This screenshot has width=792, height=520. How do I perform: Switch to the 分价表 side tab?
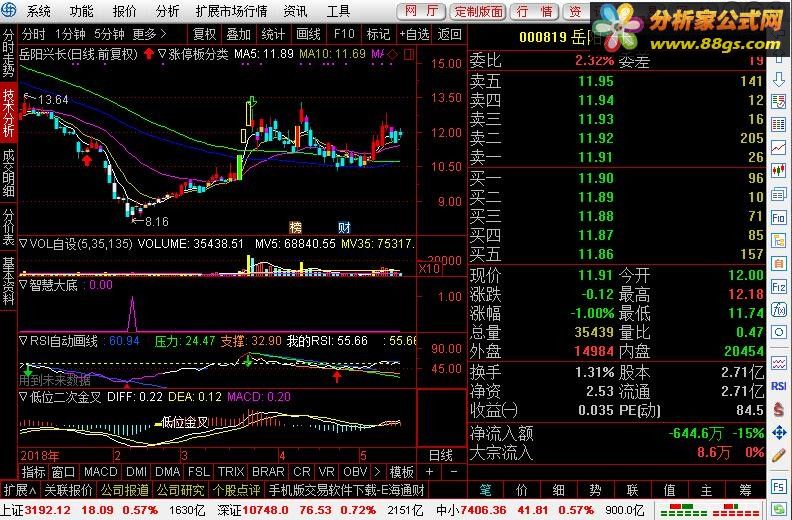point(8,226)
